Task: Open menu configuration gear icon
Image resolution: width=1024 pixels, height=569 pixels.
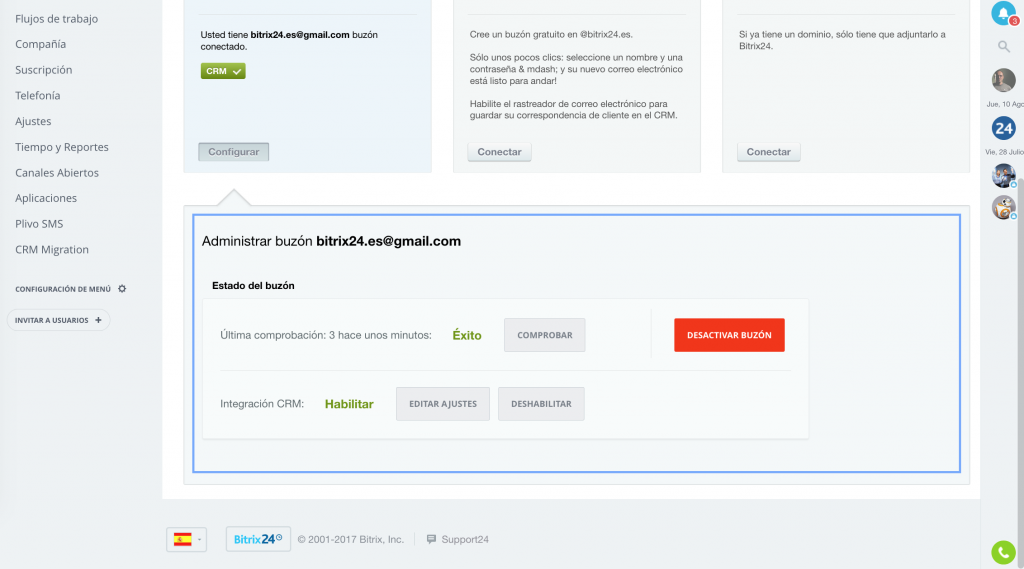Action: pyautogui.click(x=122, y=289)
